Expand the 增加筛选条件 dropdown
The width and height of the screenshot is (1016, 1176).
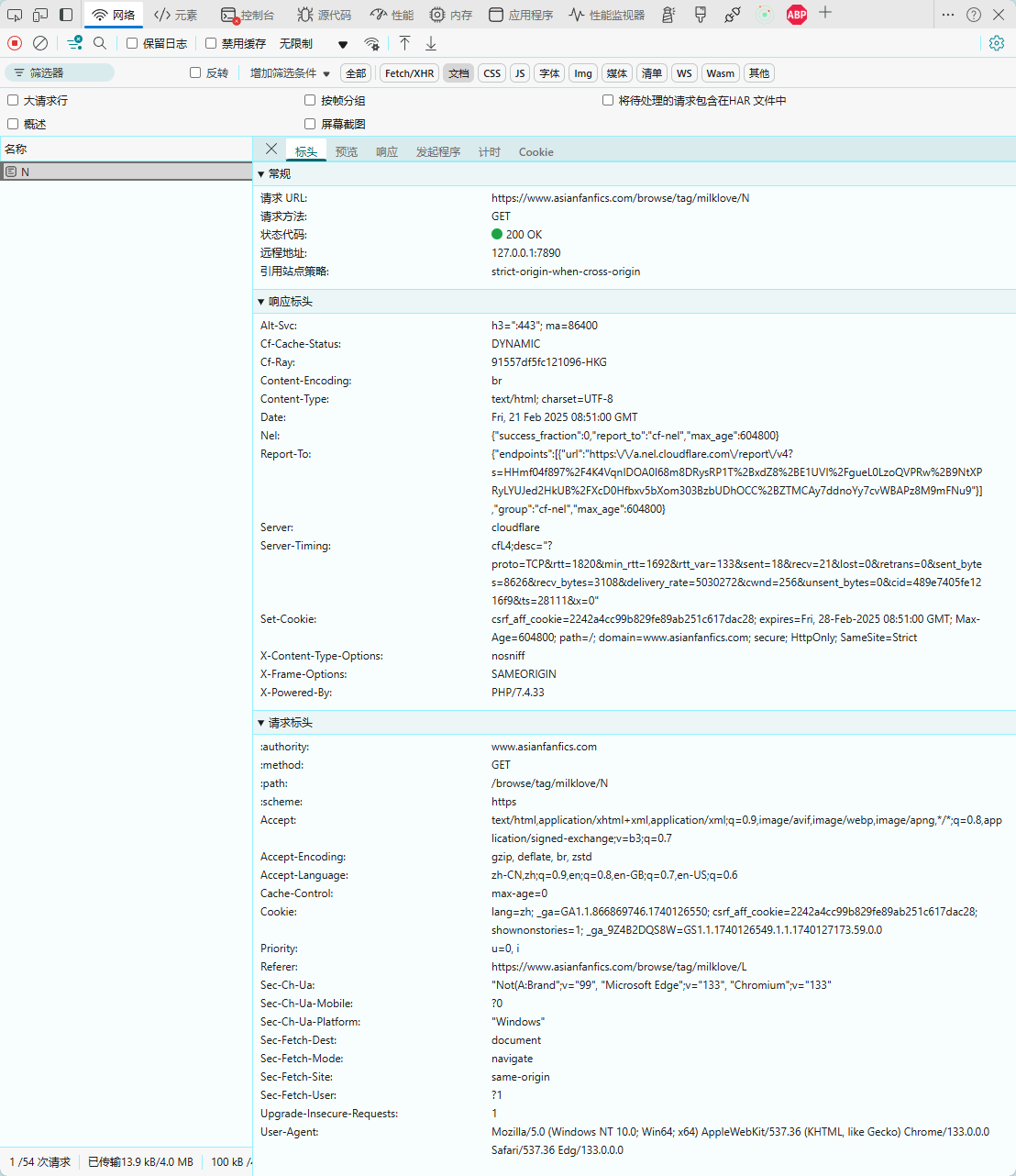coord(290,73)
